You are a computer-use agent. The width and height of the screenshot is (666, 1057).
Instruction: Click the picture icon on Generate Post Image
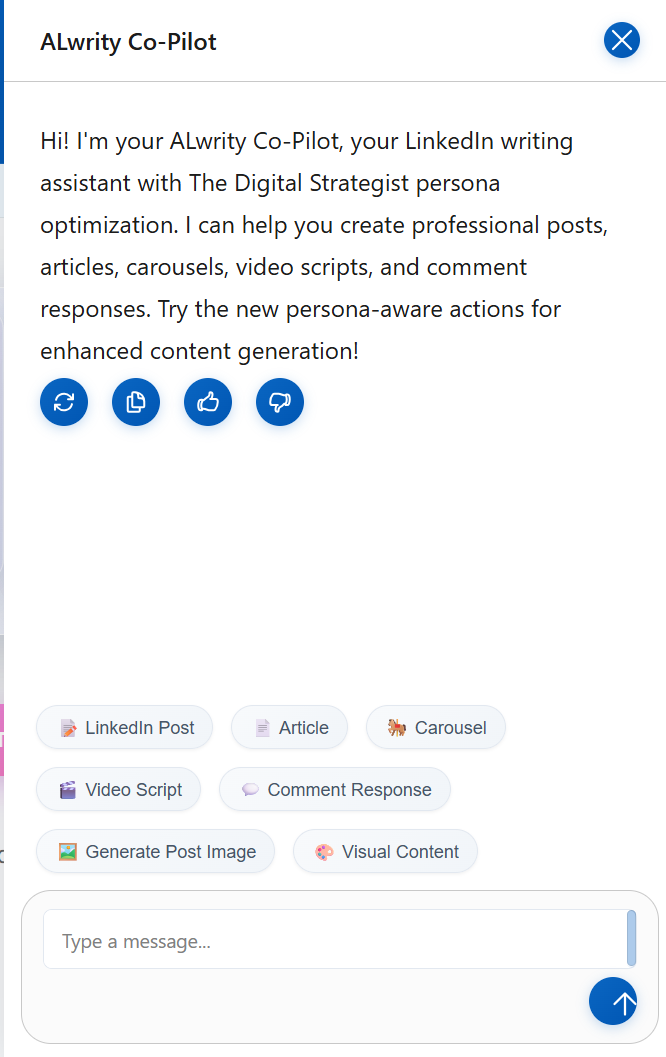coord(68,852)
